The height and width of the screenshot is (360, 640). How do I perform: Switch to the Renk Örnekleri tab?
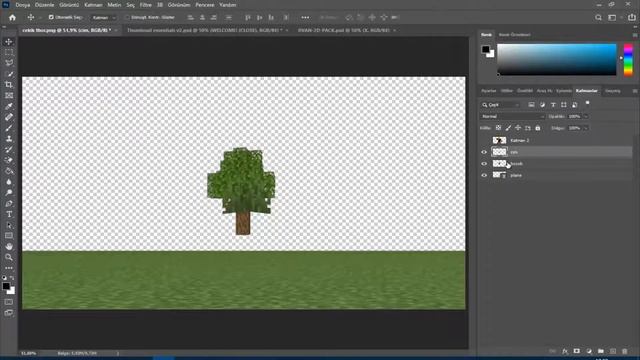[515, 35]
